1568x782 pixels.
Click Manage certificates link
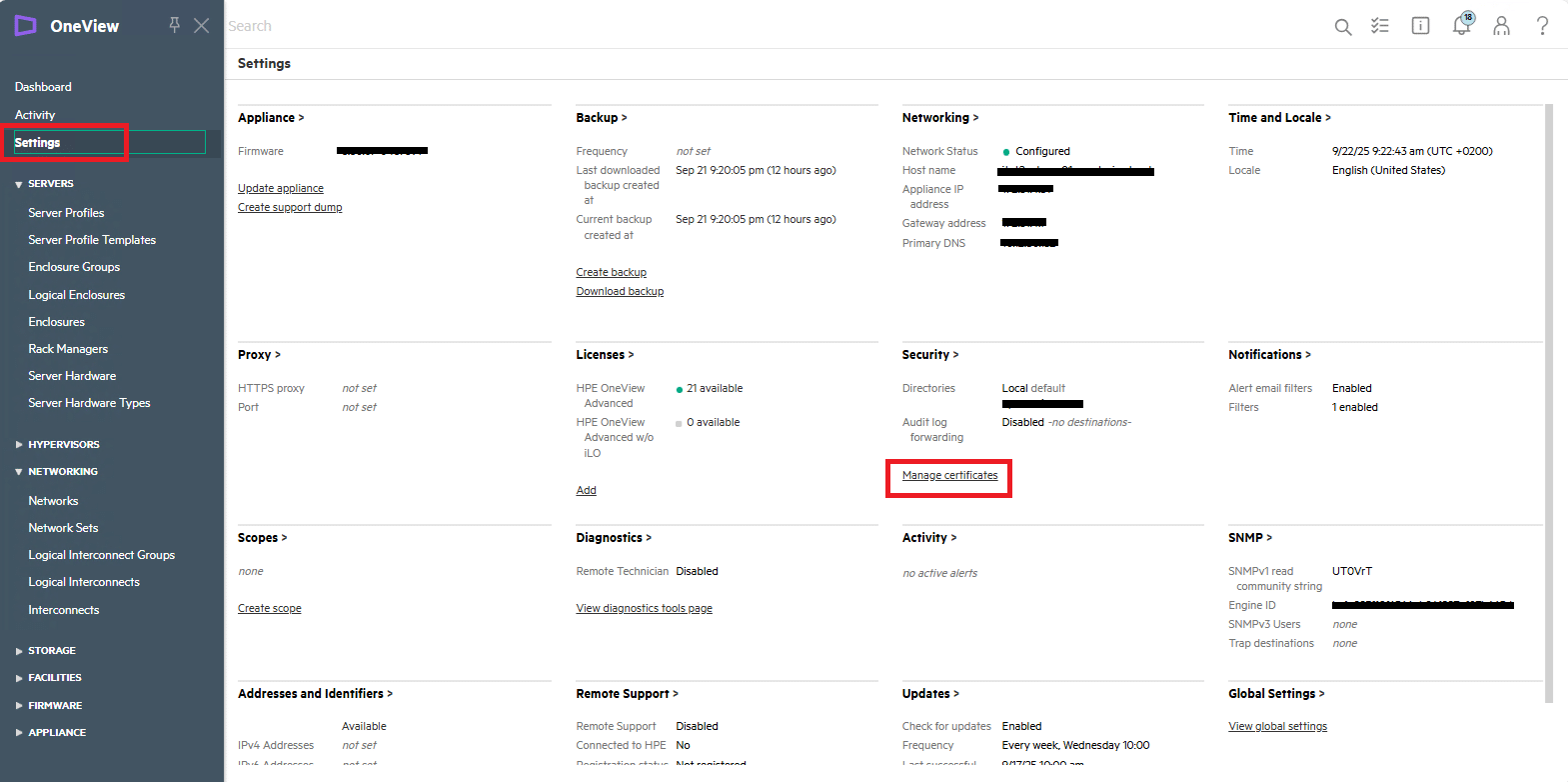click(x=949, y=476)
